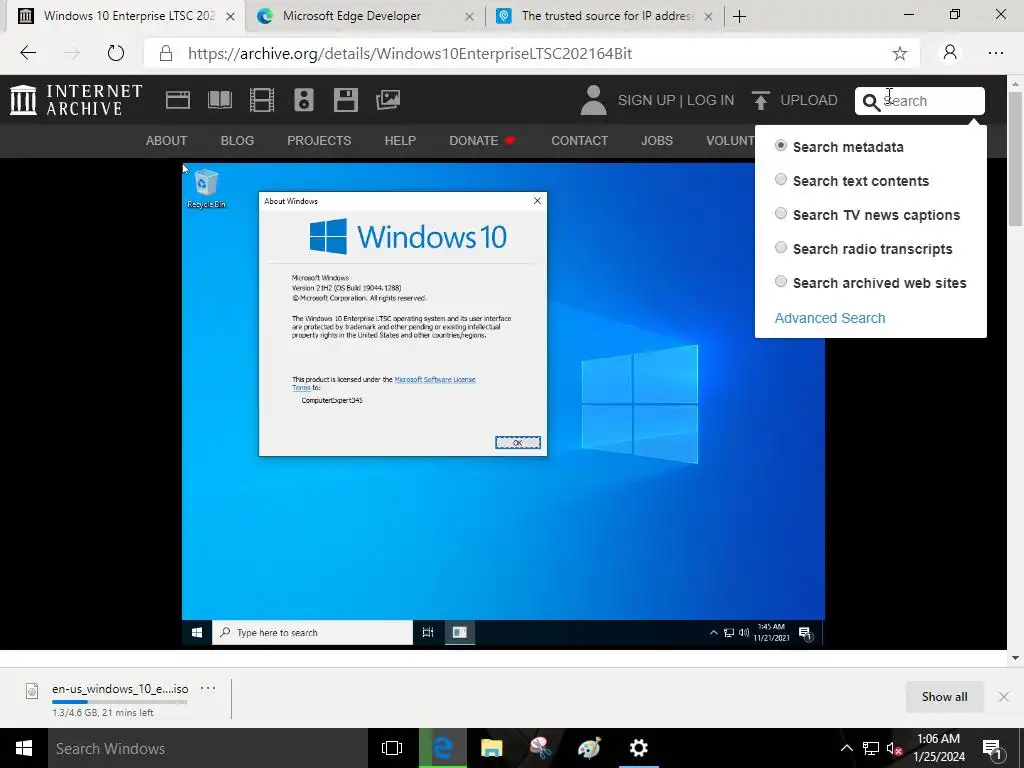
Task: Go back with the browser back arrow
Action: (28, 53)
